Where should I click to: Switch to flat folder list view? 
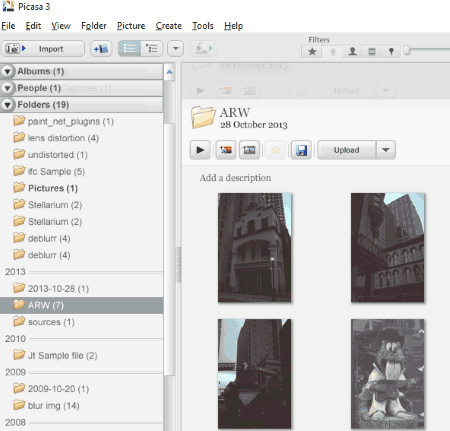pos(129,49)
